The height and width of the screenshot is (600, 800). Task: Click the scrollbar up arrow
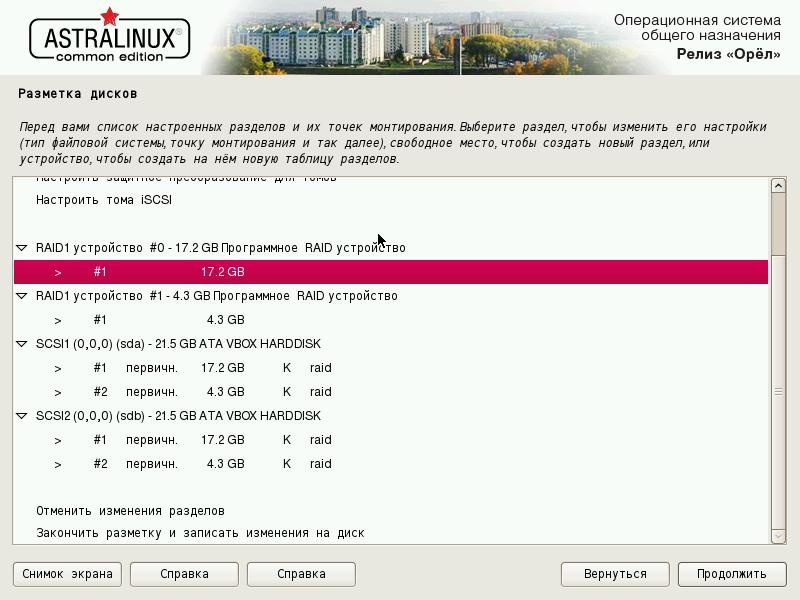(778, 186)
